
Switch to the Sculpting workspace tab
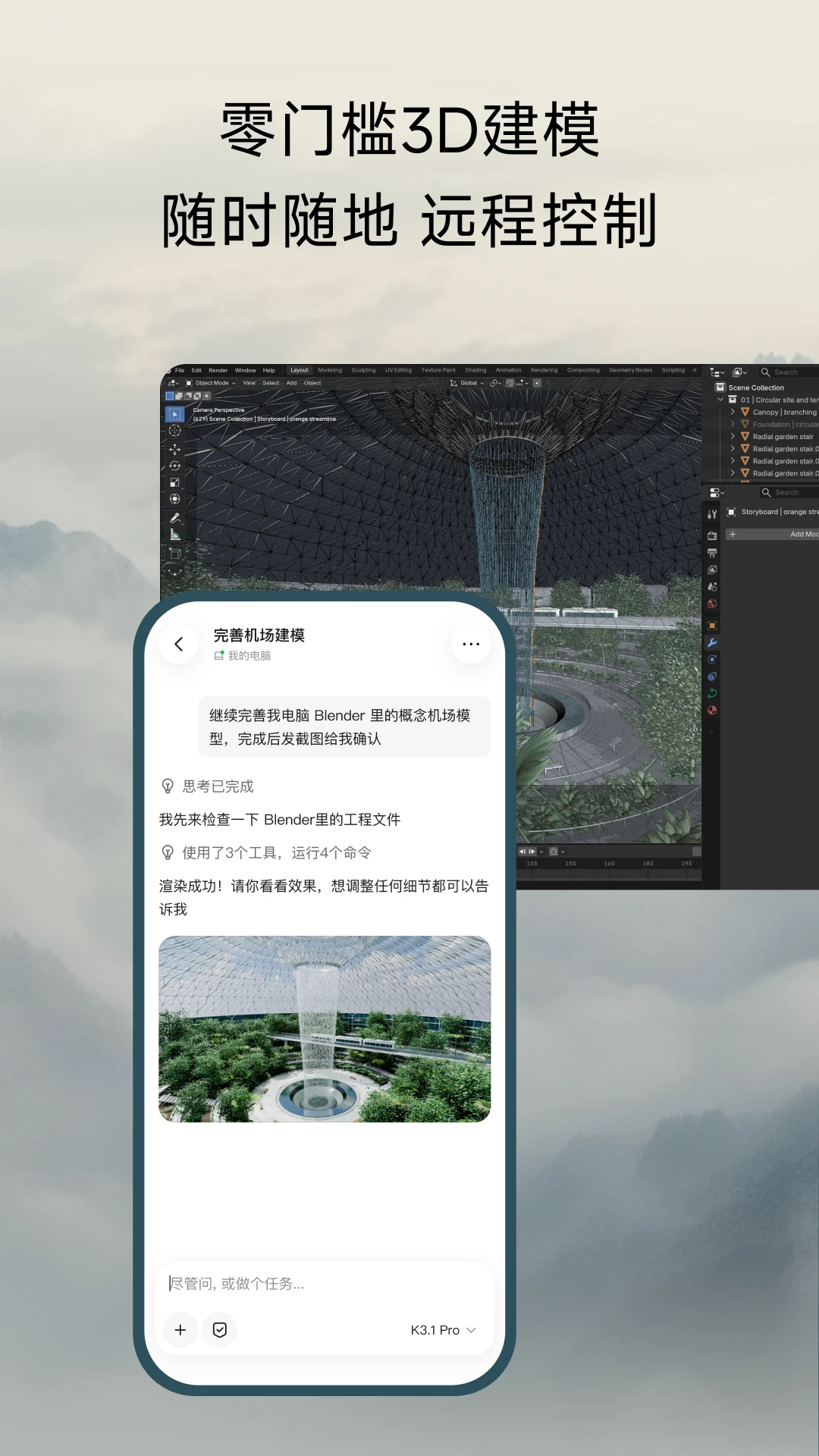[x=363, y=370]
